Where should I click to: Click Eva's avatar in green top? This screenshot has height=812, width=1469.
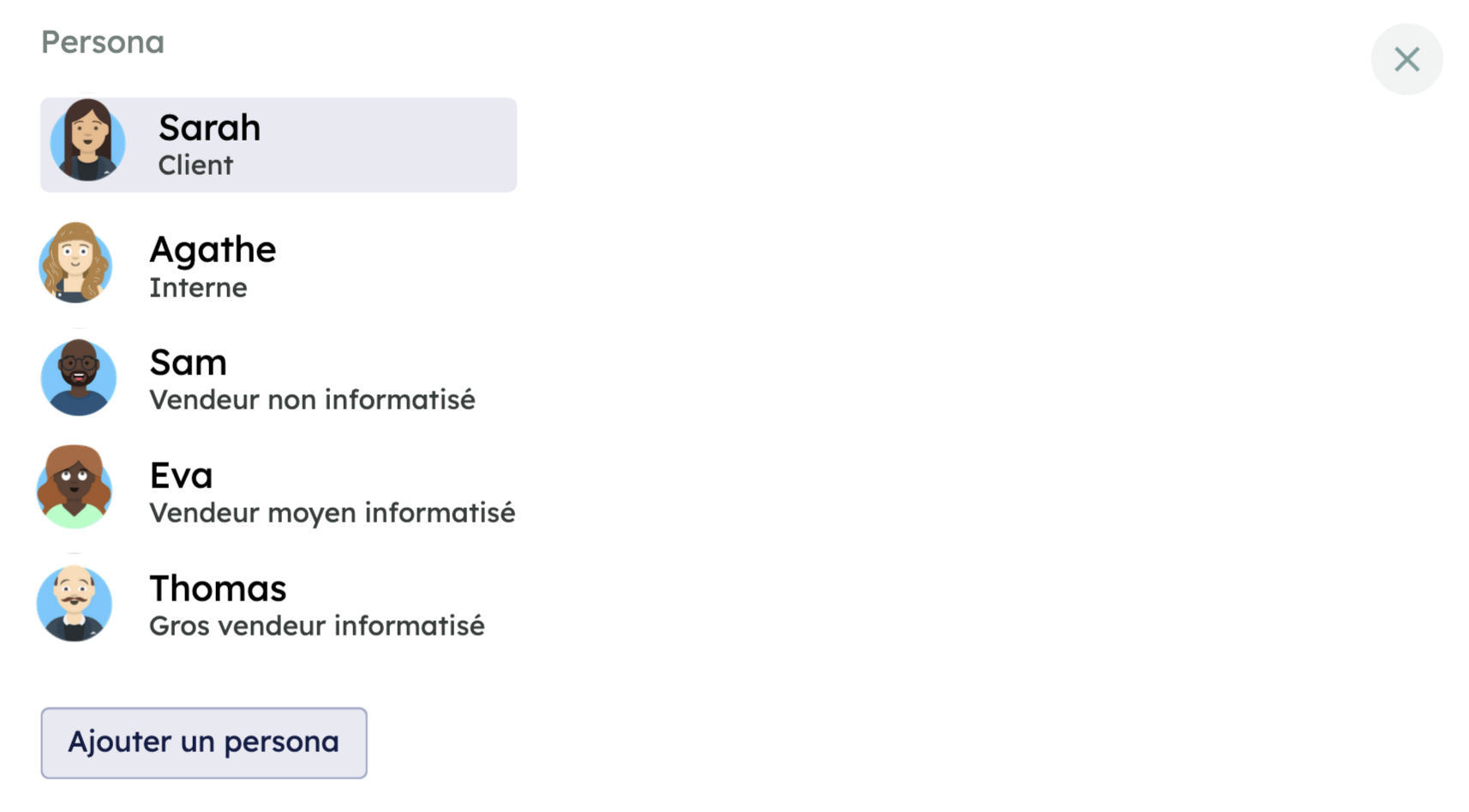(x=75, y=487)
